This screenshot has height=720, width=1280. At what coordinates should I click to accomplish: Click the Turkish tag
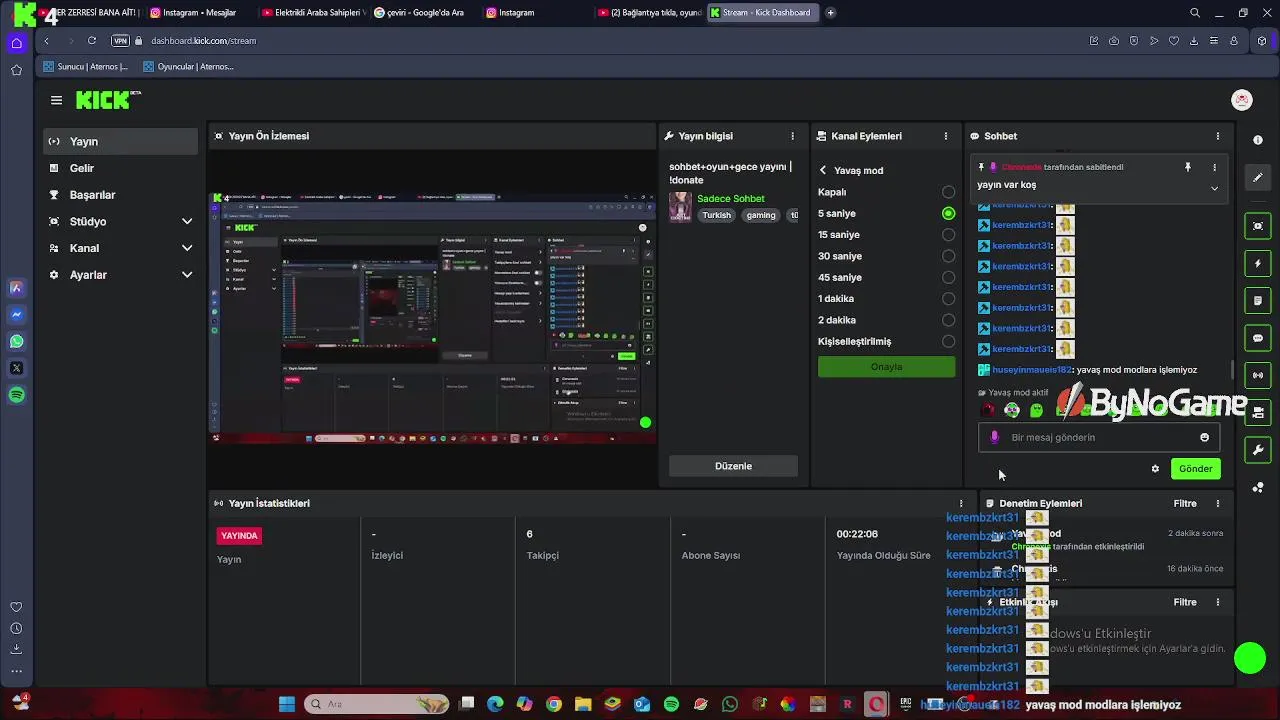click(x=716, y=215)
